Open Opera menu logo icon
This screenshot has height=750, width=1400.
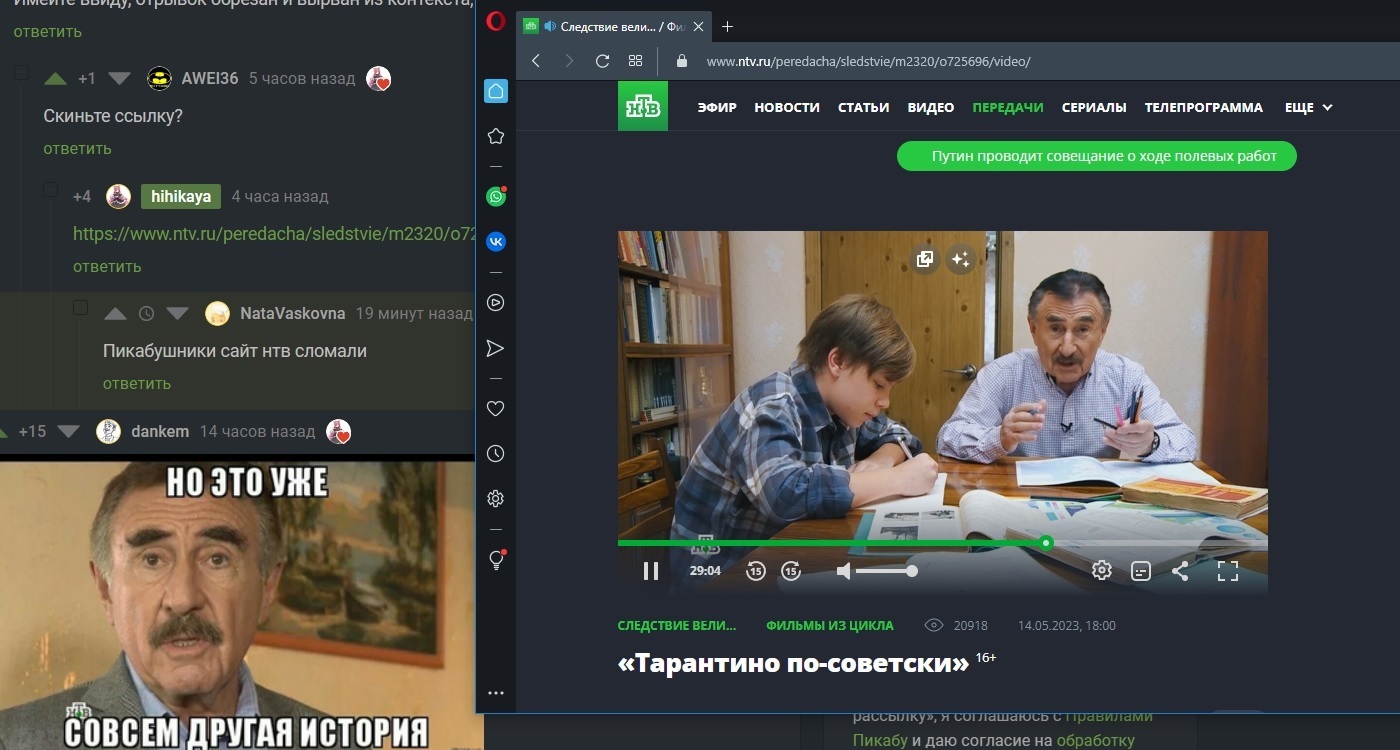[496, 22]
